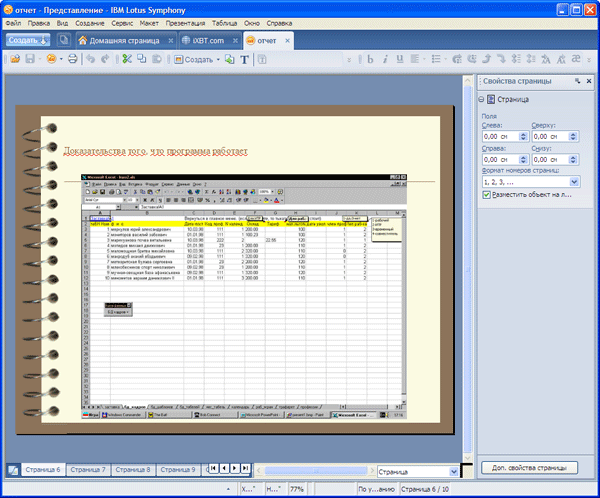This screenshot has height=498, width=600.
Task: Click the blue Создать button in tab bar
Action: [x=28, y=40]
